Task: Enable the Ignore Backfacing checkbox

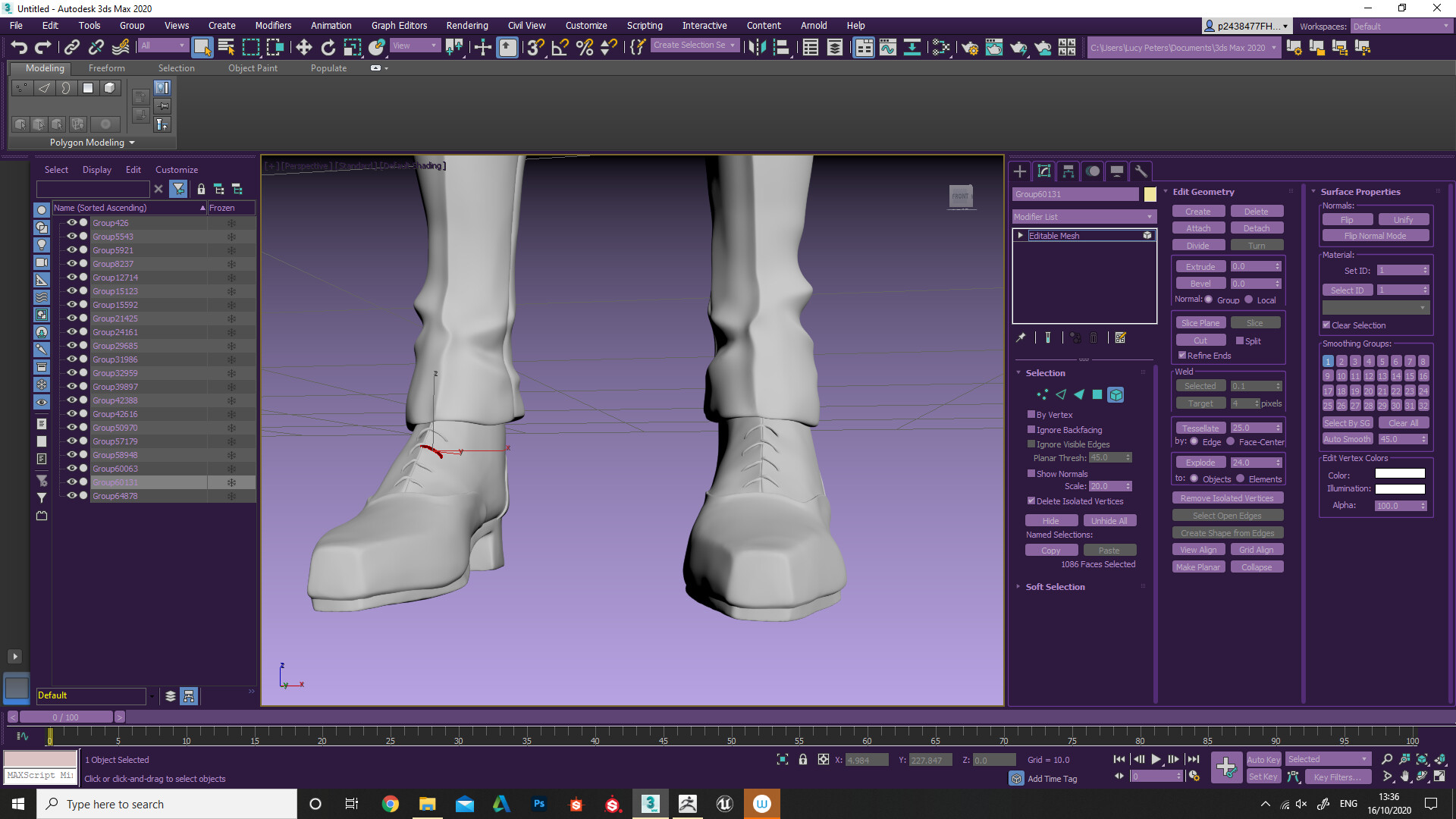Action: point(1031,430)
